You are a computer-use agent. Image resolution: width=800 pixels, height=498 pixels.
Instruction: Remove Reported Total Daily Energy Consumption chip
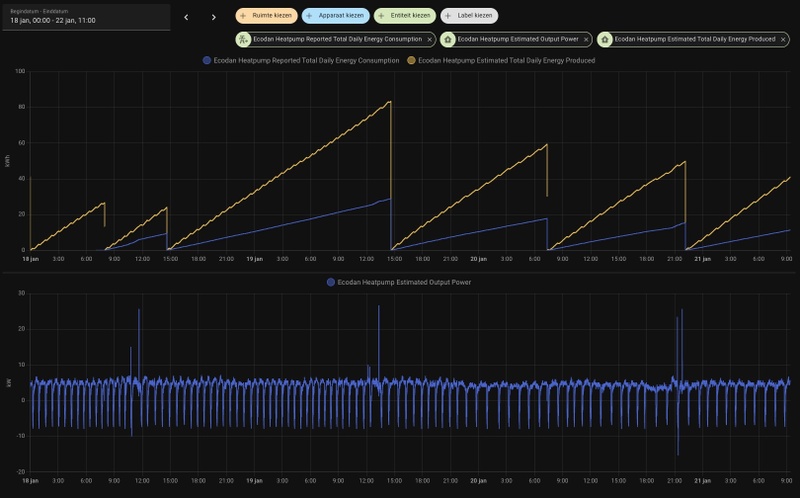(430, 40)
